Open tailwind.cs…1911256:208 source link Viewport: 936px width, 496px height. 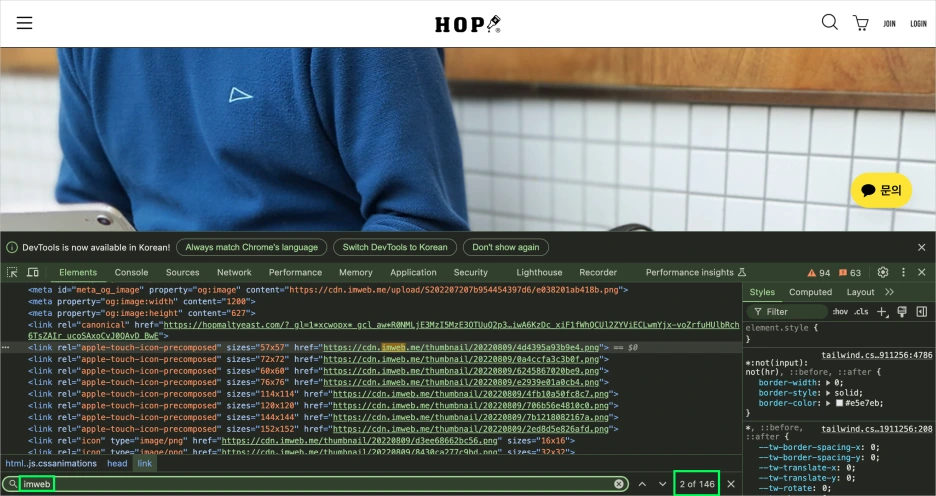click(876, 429)
